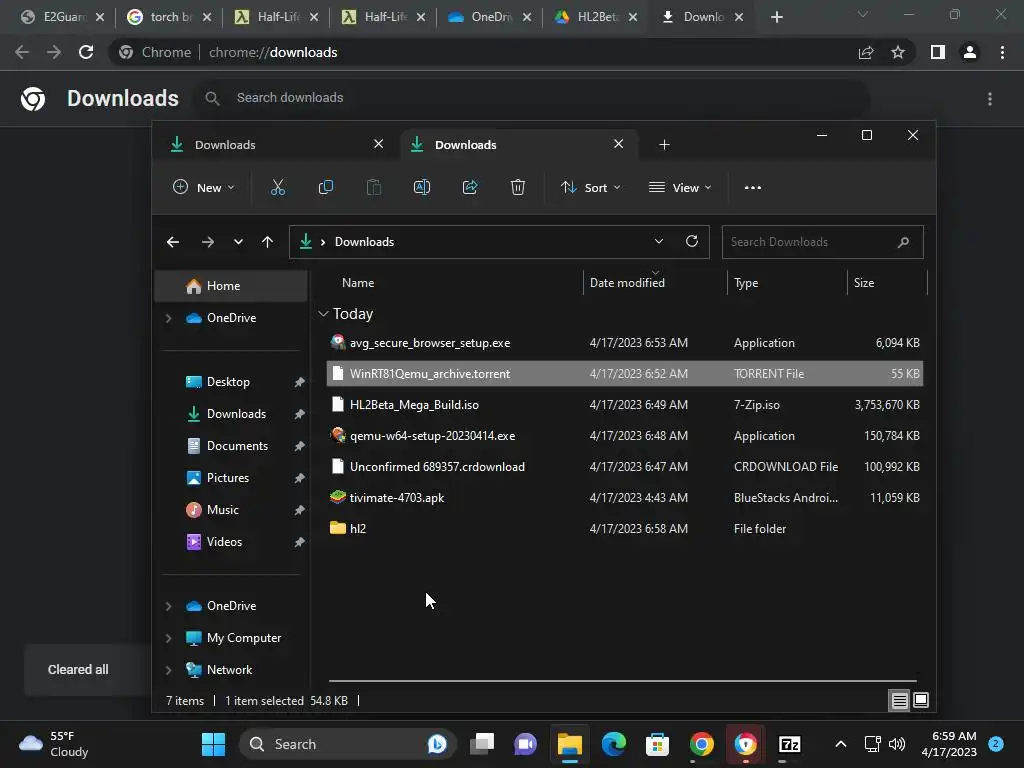
Task: Click the magnifier in Search Downloads box
Action: point(903,242)
